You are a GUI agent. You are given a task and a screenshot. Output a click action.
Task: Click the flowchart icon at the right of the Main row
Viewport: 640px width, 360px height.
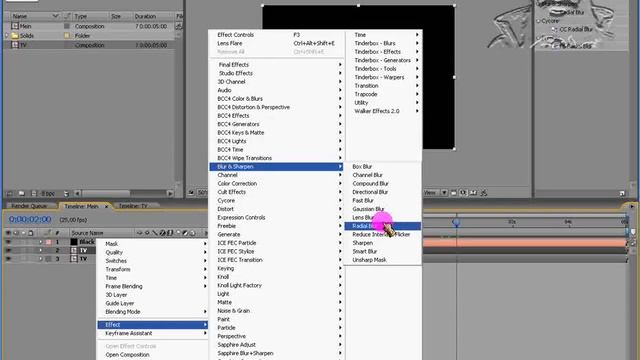(179, 26)
